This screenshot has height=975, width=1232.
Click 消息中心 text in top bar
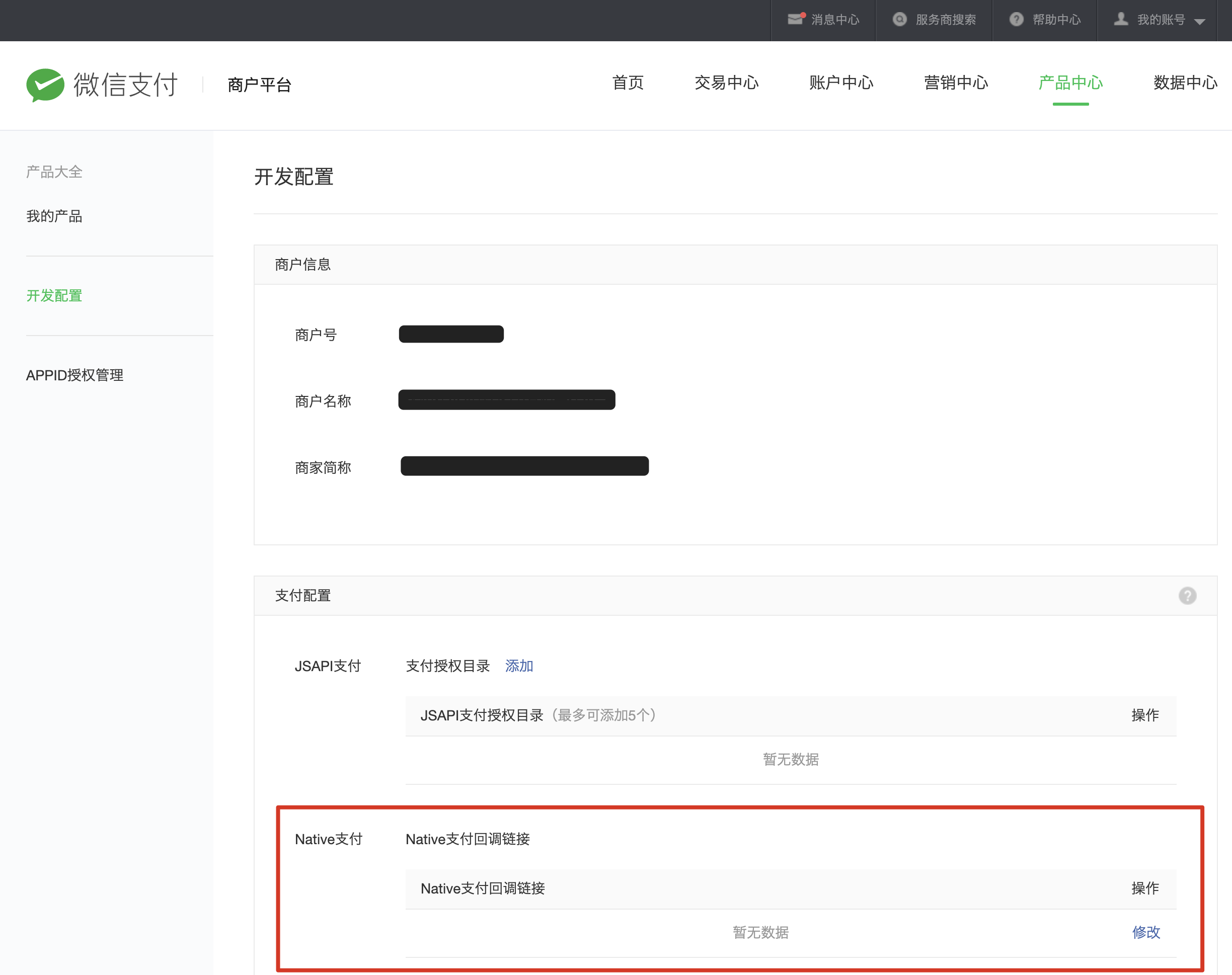coord(834,20)
